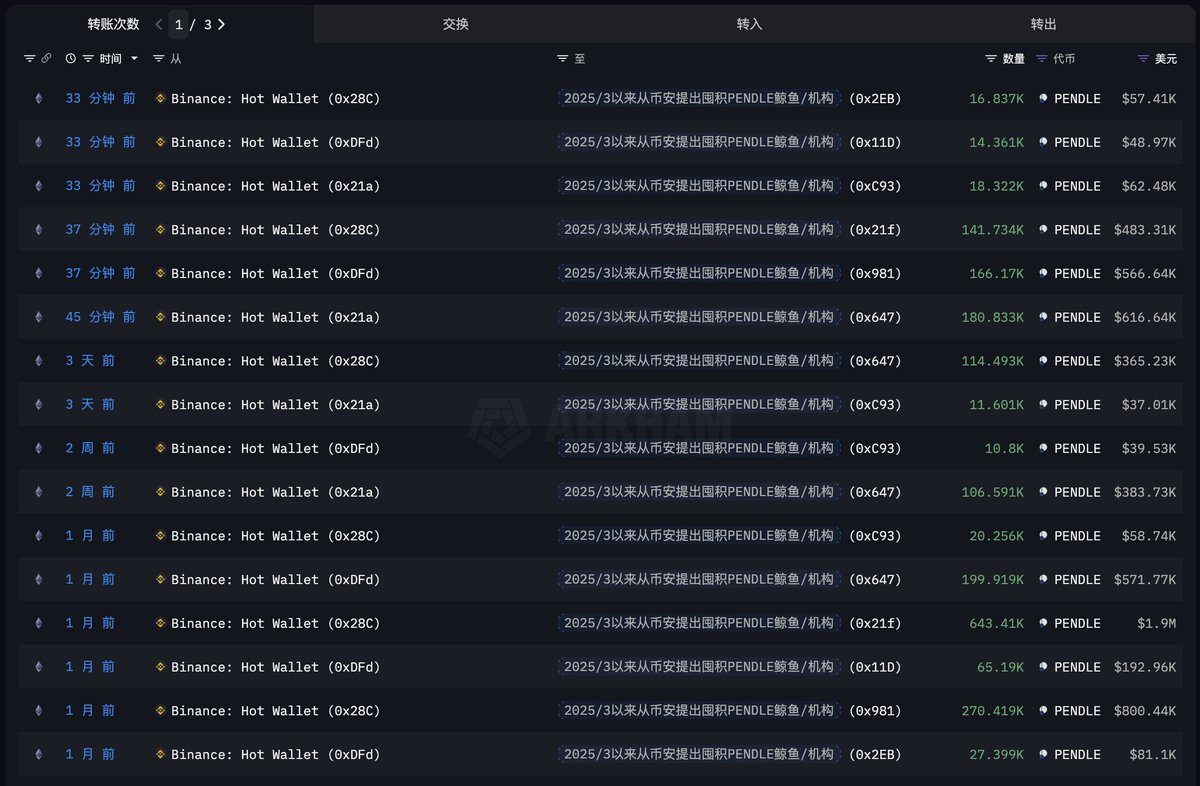Viewport: 1200px width, 786px height.
Task: Click the current page number field showing 1
Action: click(x=178, y=24)
